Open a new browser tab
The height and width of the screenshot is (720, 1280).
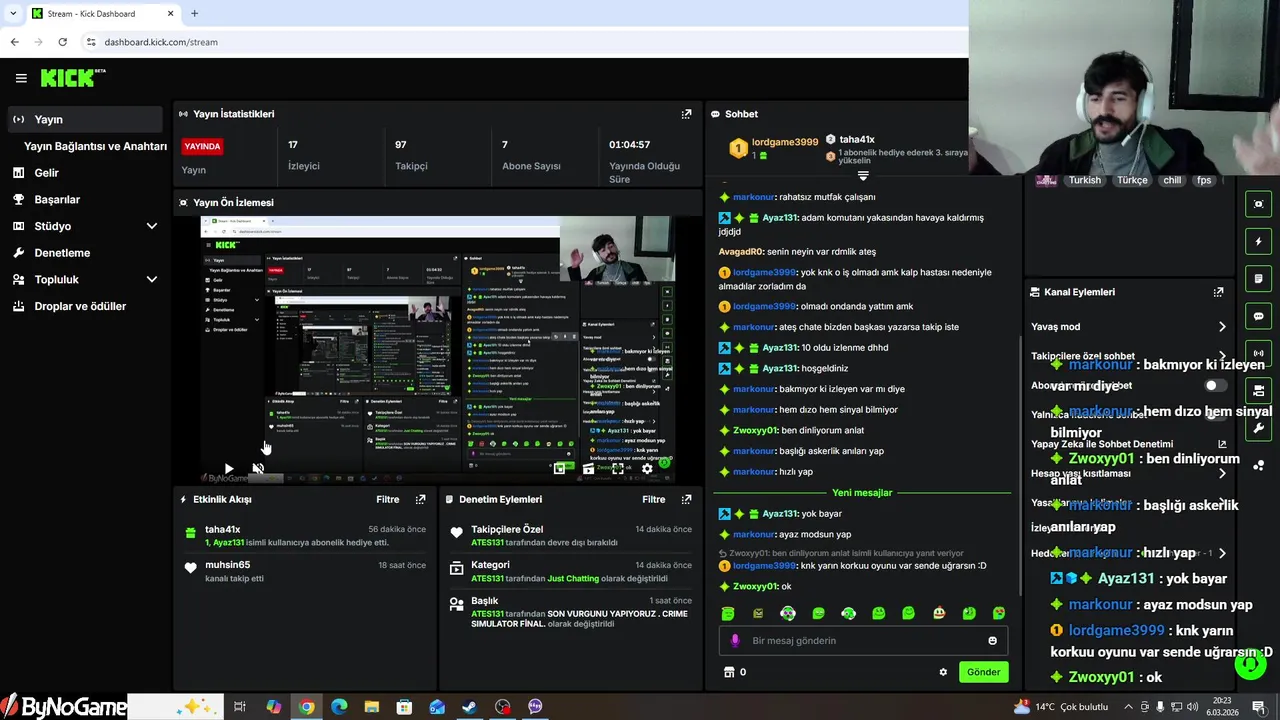coord(194,13)
